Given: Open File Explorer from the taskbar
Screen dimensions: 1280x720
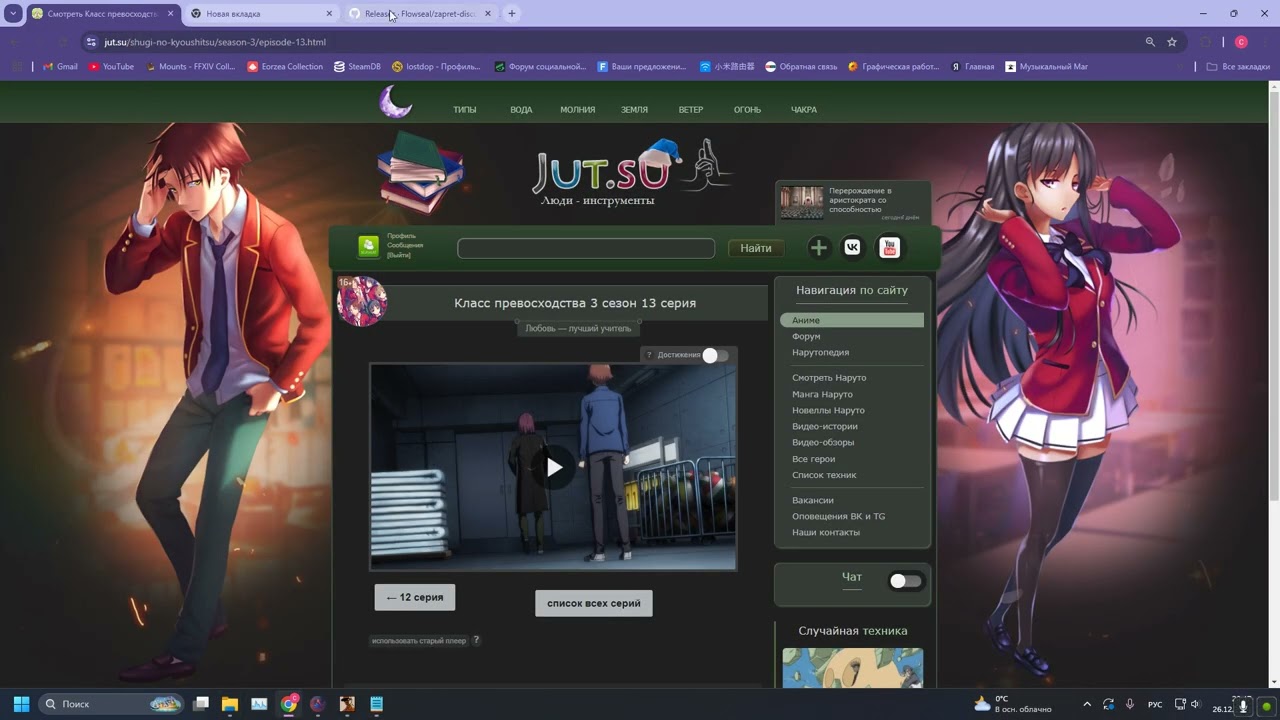Looking at the screenshot, I should tap(229, 704).
